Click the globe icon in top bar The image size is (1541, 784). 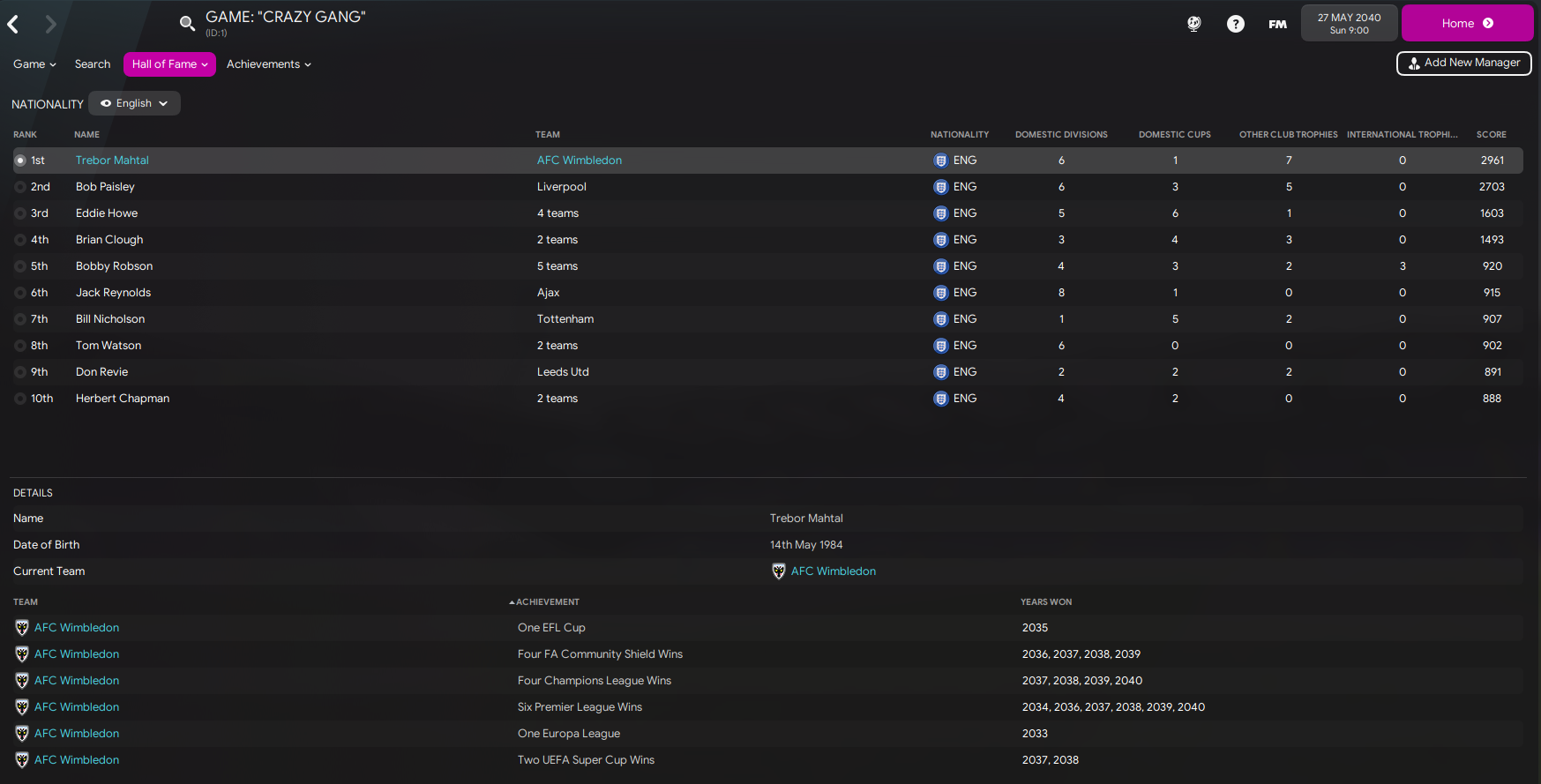(1194, 24)
